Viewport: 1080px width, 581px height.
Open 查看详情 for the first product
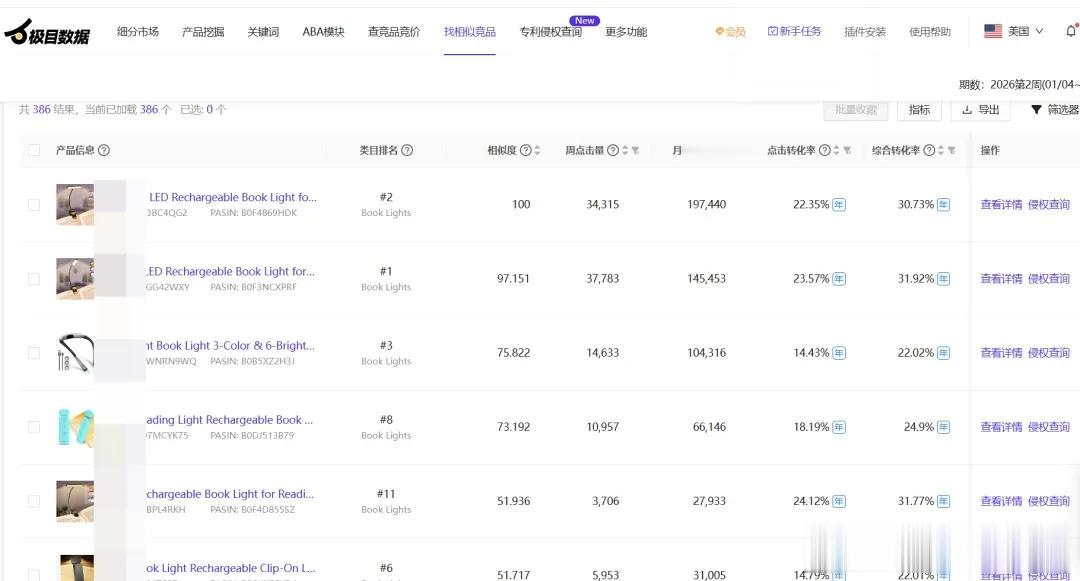(1001, 205)
